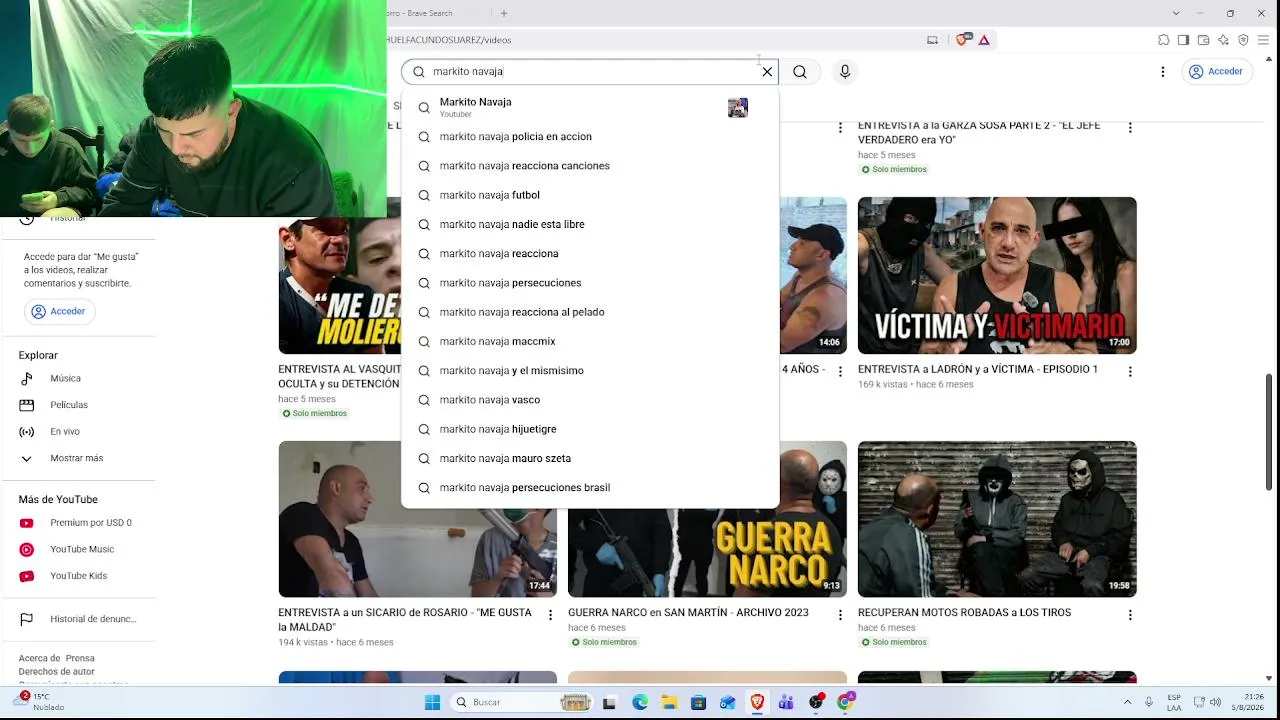Open Brave main hamburger menu

pos(1264,40)
